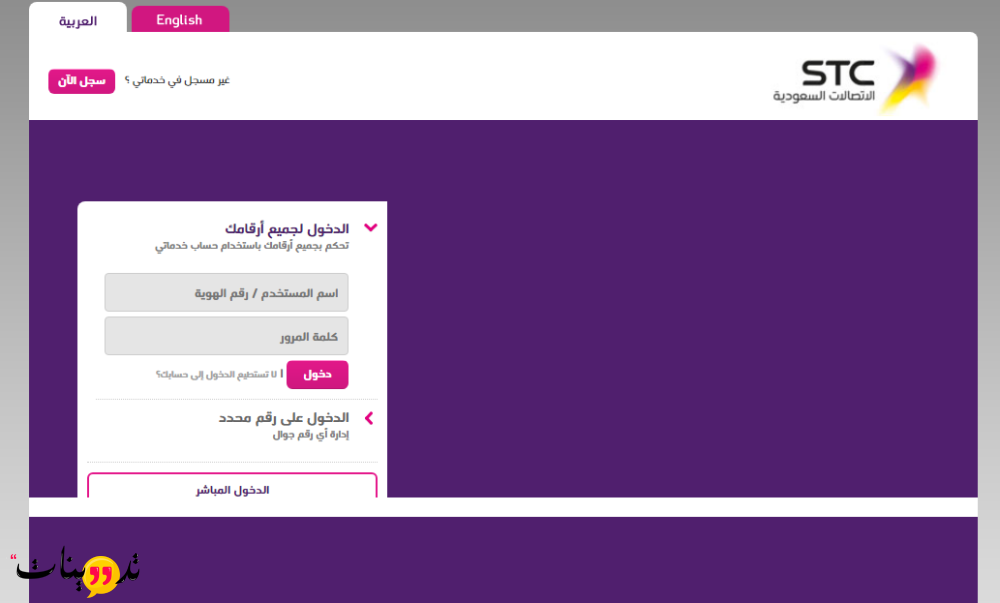The width and height of the screenshot is (1000, 603).
Task: Click the تدوينات watermark logo
Action: point(75,571)
